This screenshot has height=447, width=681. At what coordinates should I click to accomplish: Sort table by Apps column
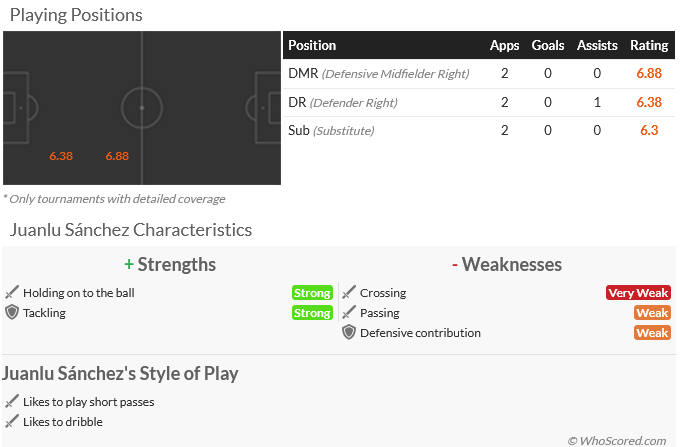[x=504, y=45]
